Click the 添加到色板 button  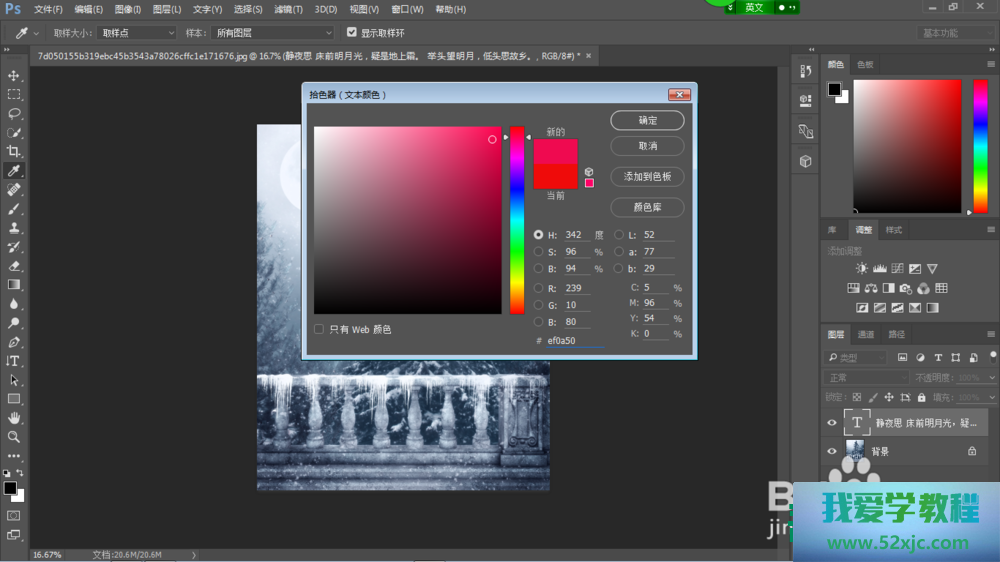coord(647,176)
